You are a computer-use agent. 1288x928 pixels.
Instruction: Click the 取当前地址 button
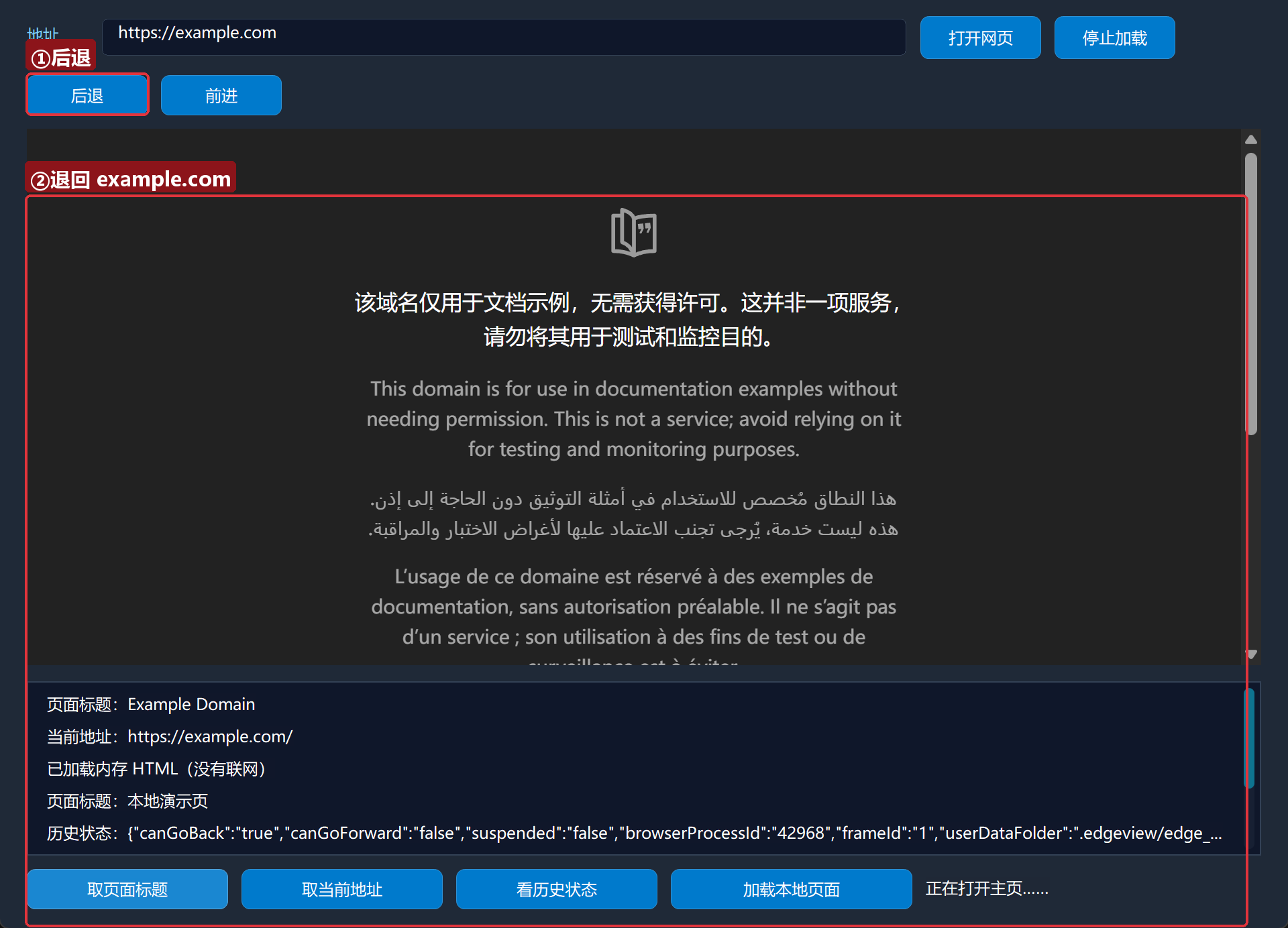(342, 889)
